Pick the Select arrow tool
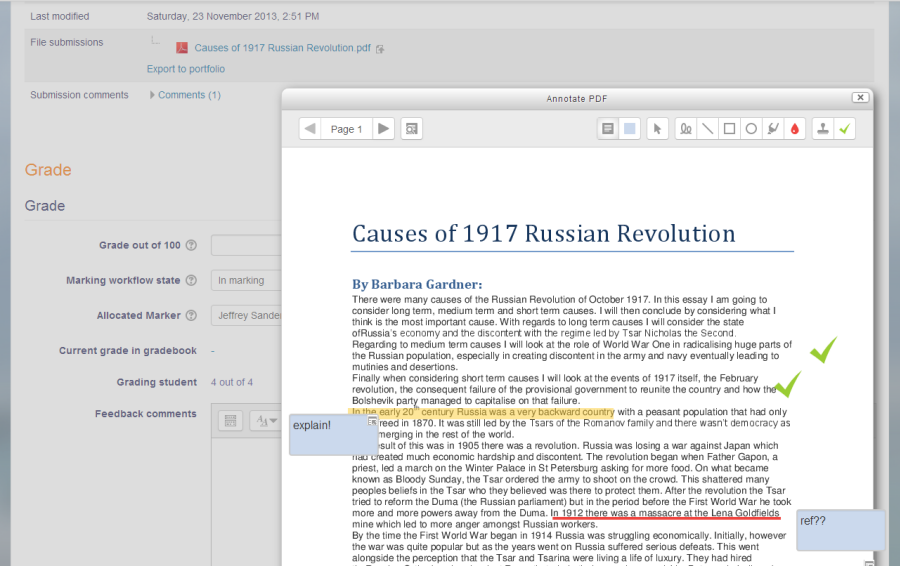This screenshot has width=900, height=566. click(657, 129)
